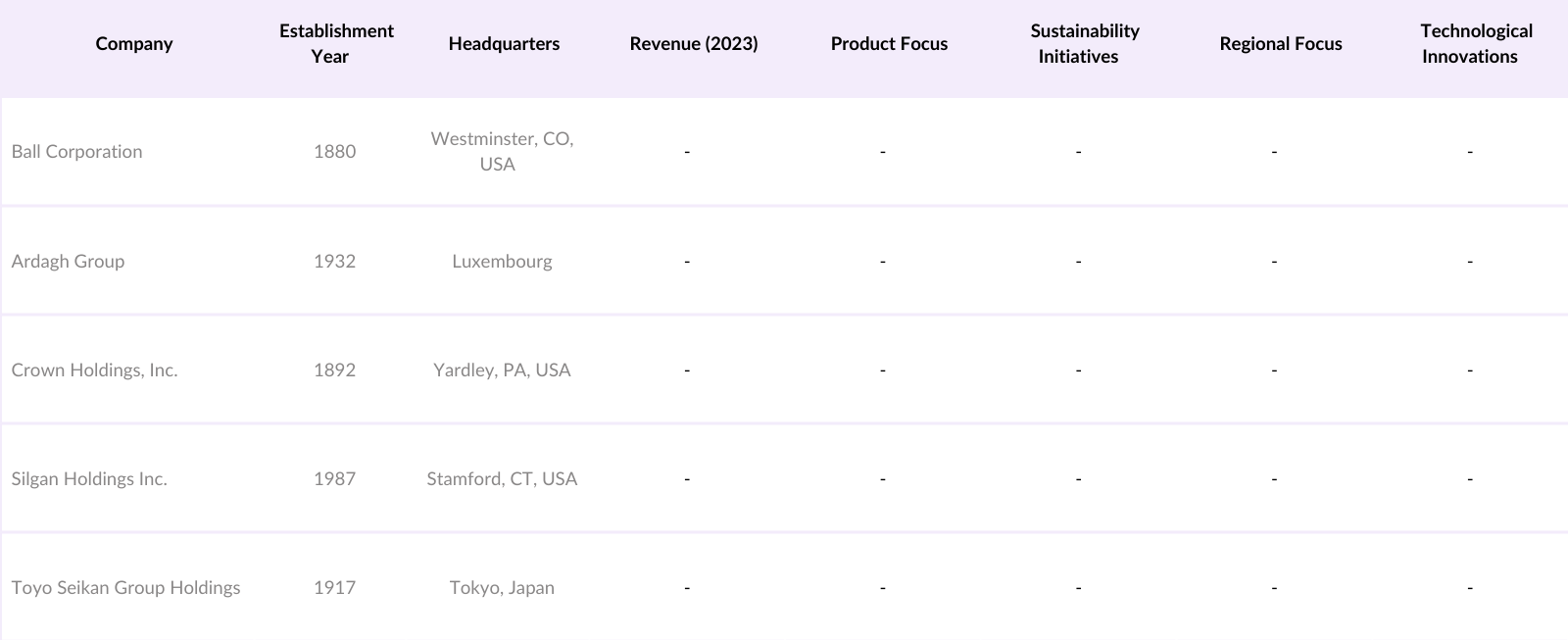Click the Establishment Year column header
This screenshot has width=1568, height=640.
tap(336, 44)
